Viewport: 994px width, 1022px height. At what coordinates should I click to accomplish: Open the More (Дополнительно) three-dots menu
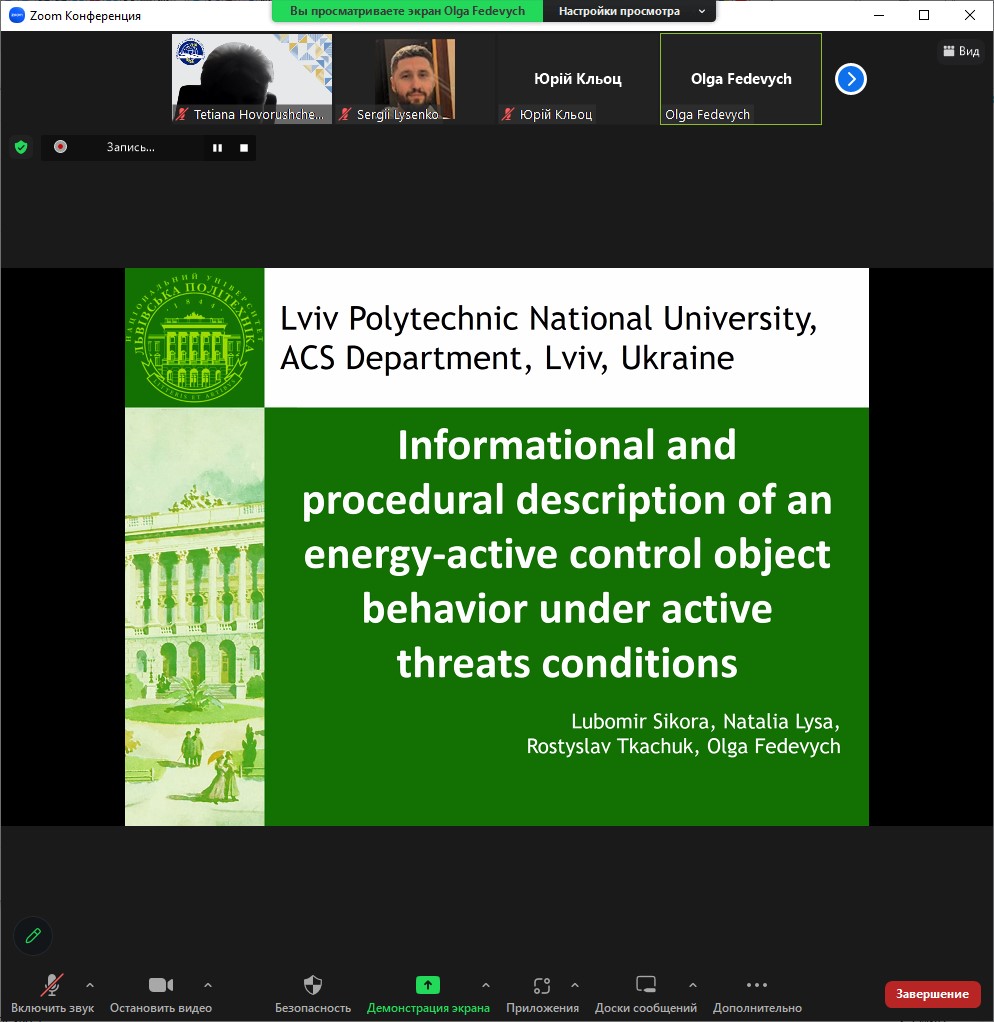[757, 985]
